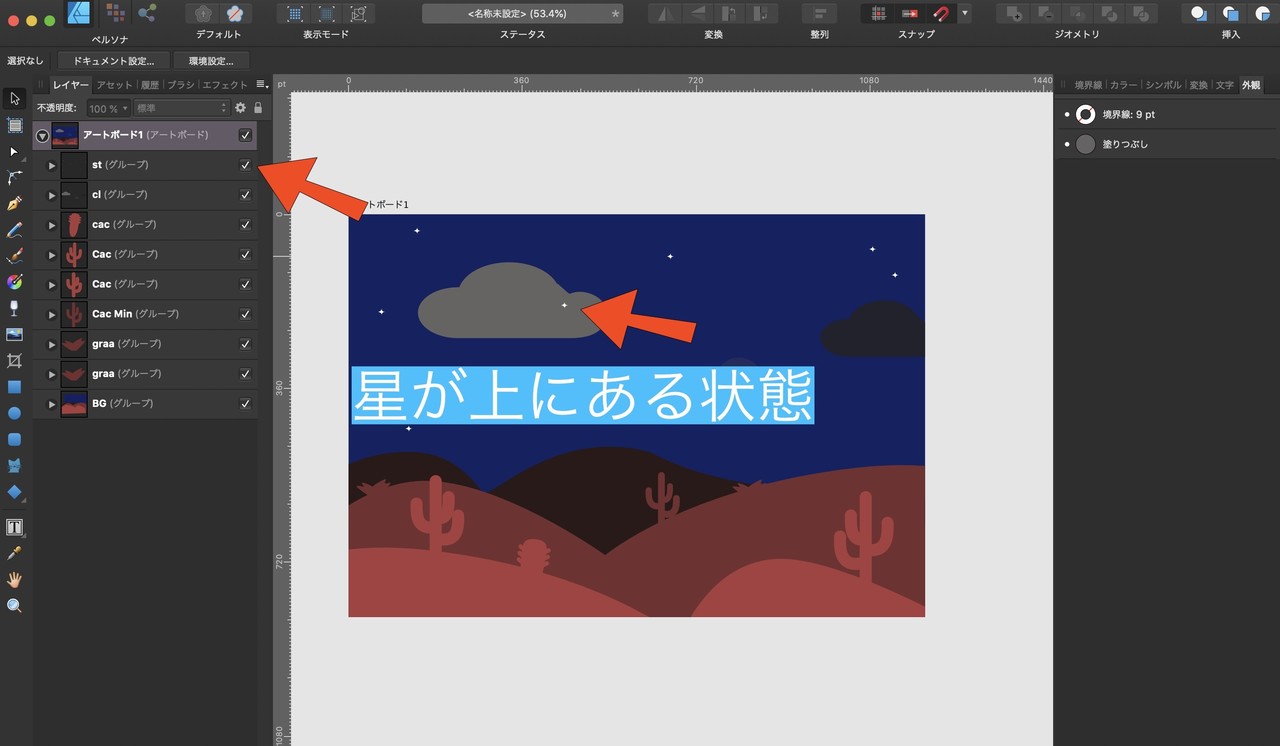
Task: Select the View hand tool
Action: click(x=14, y=580)
